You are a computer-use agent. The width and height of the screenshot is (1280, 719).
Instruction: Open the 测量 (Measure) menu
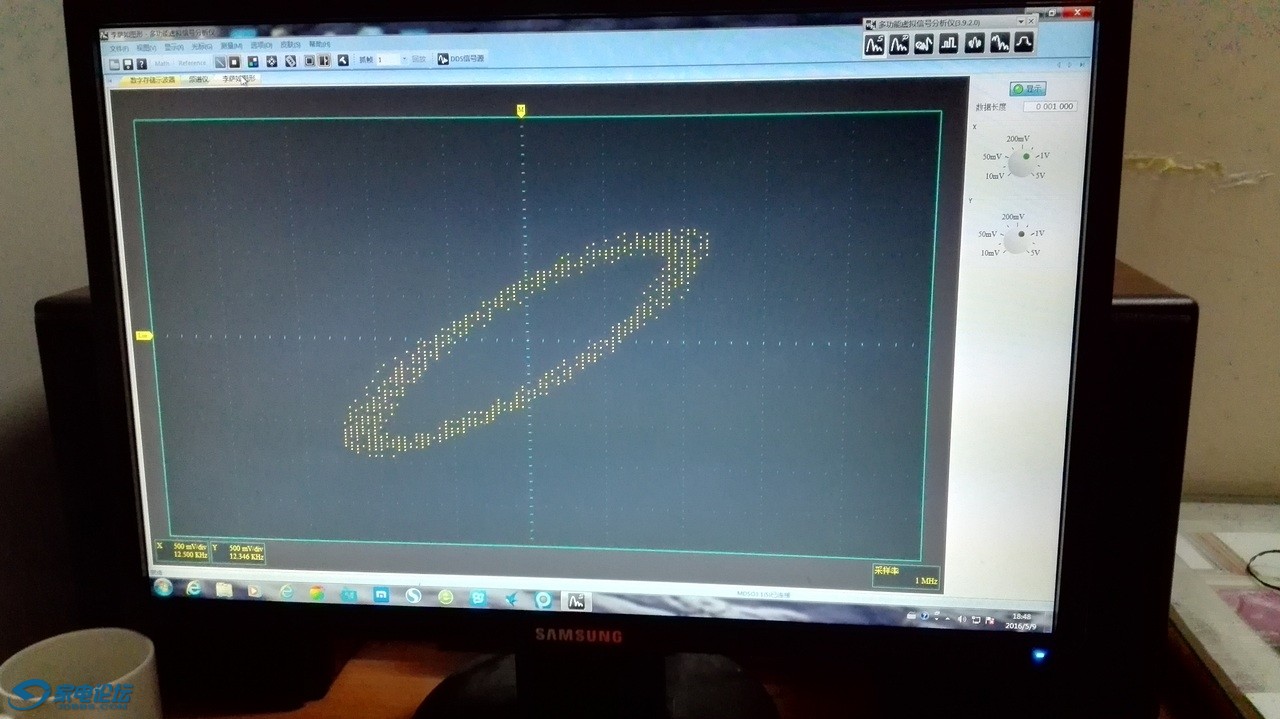click(x=231, y=46)
